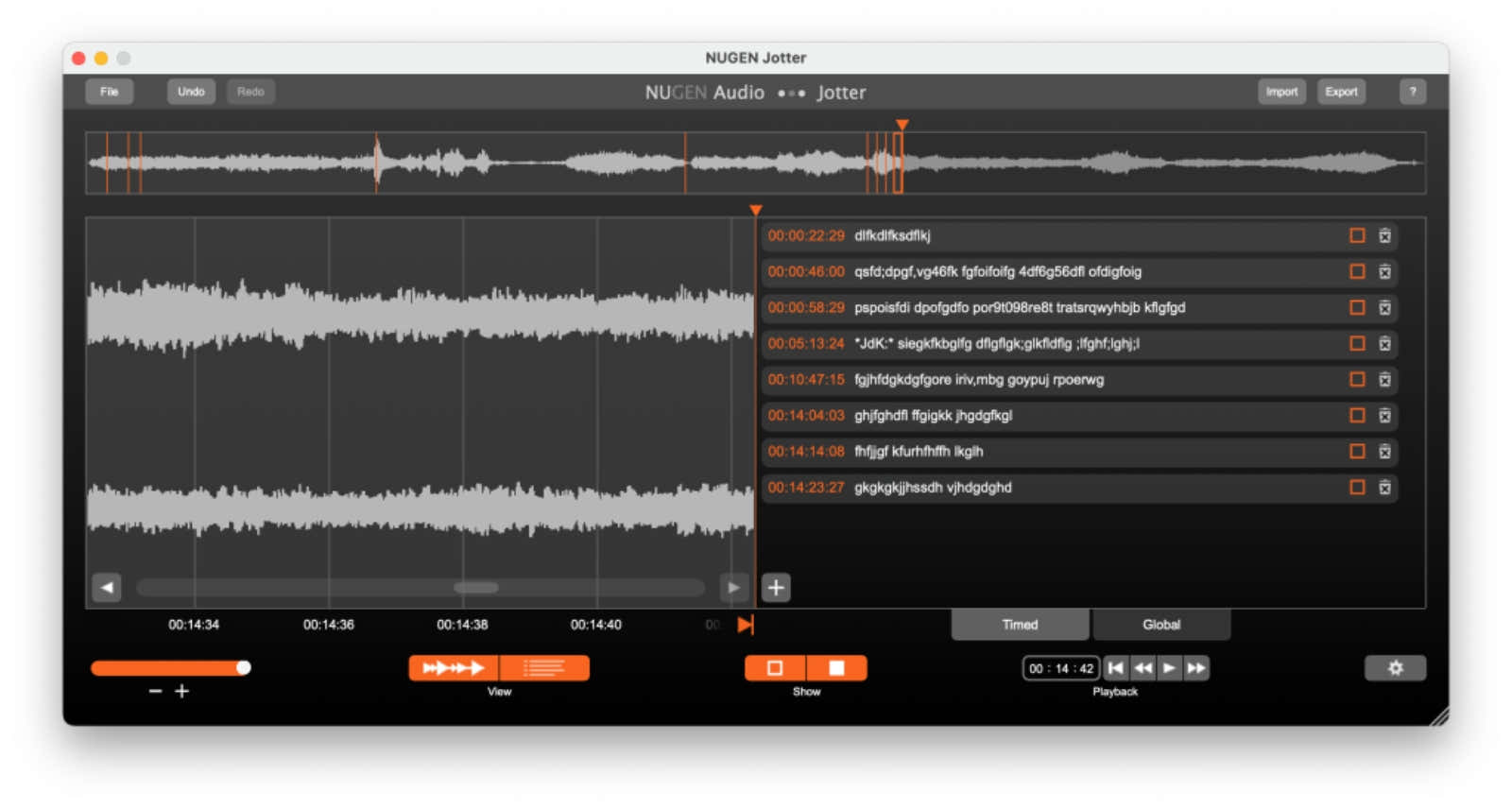Toggle checkbox for note at 00:14:23:27
This screenshot has height=809, width=1512.
(x=1357, y=487)
